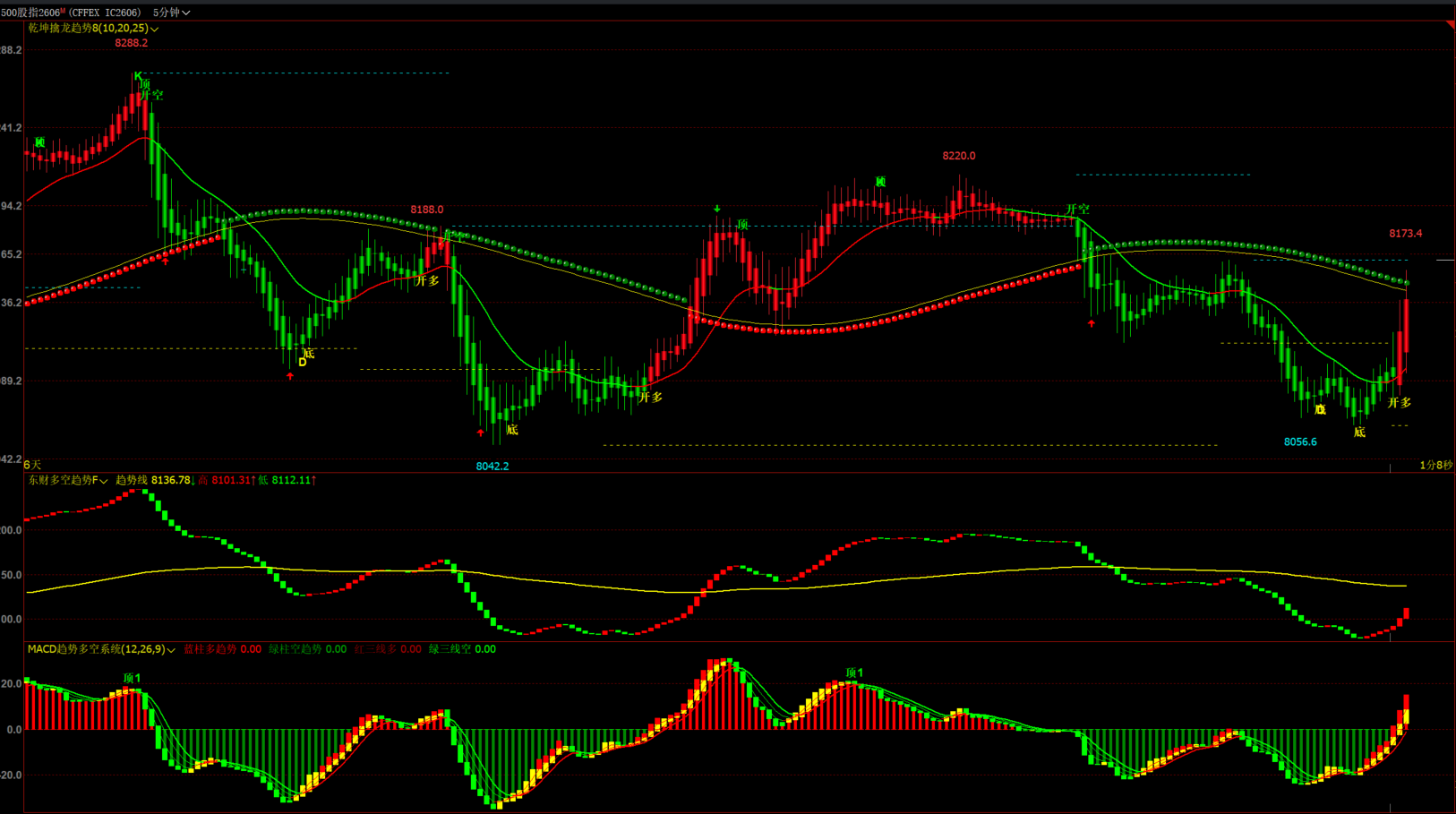Expand the 乾坤擒龙趋势8 indicator menu
Viewport: 1456px width, 814px height.
[155, 30]
